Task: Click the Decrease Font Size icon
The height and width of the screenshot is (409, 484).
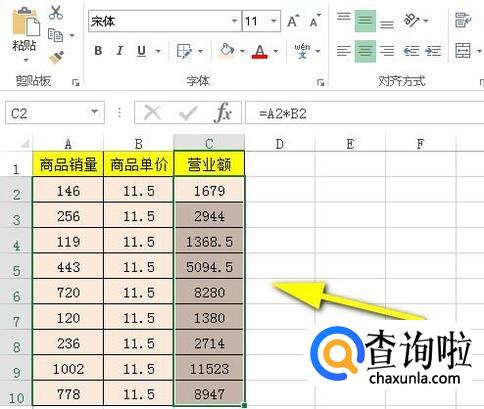Action: (x=315, y=21)
